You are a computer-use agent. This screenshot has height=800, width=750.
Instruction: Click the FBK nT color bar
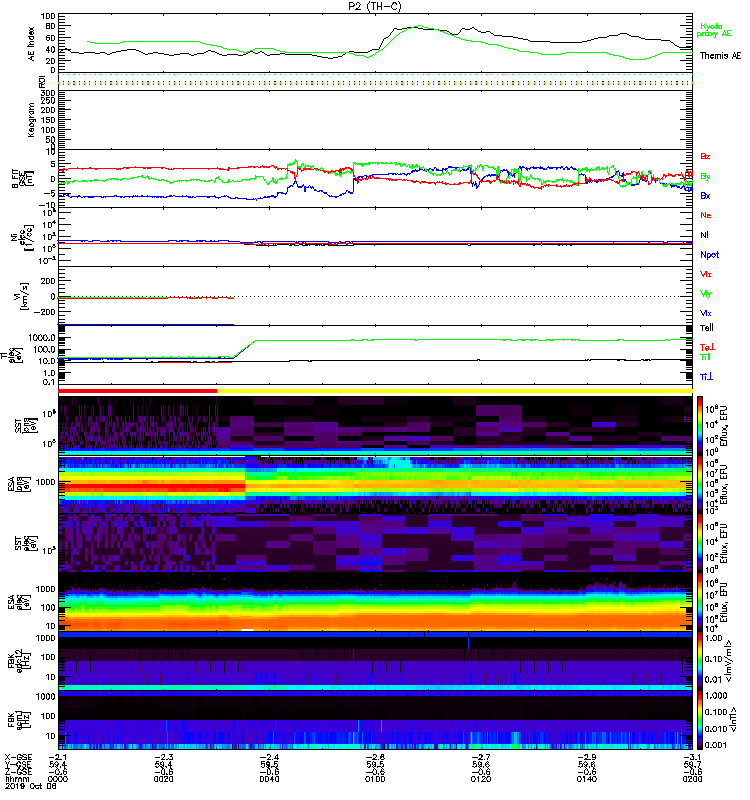(700, 720)
